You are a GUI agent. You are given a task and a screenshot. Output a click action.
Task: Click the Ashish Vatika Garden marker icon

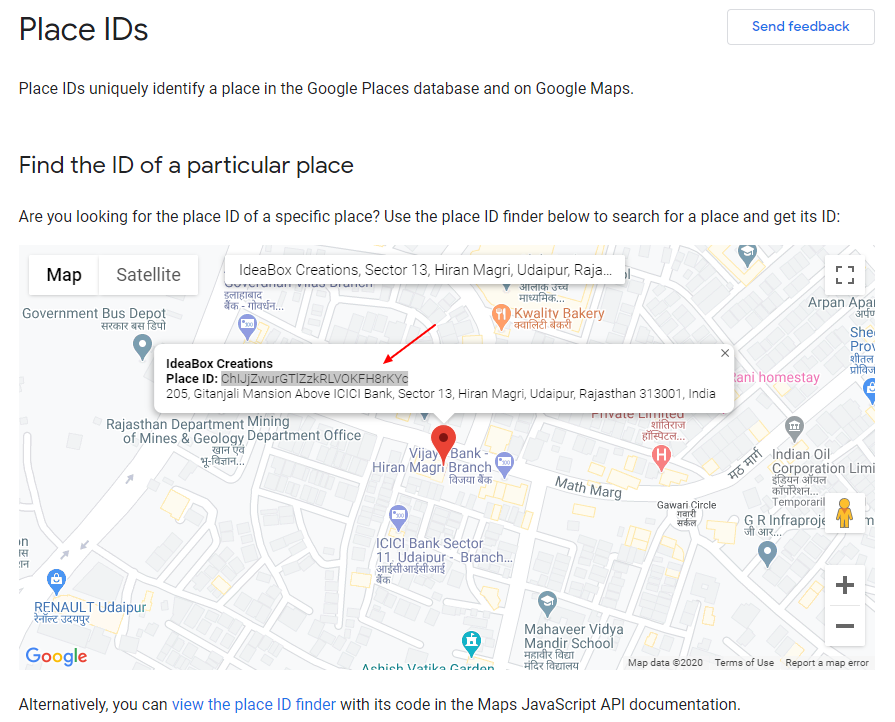coord(471,644)
